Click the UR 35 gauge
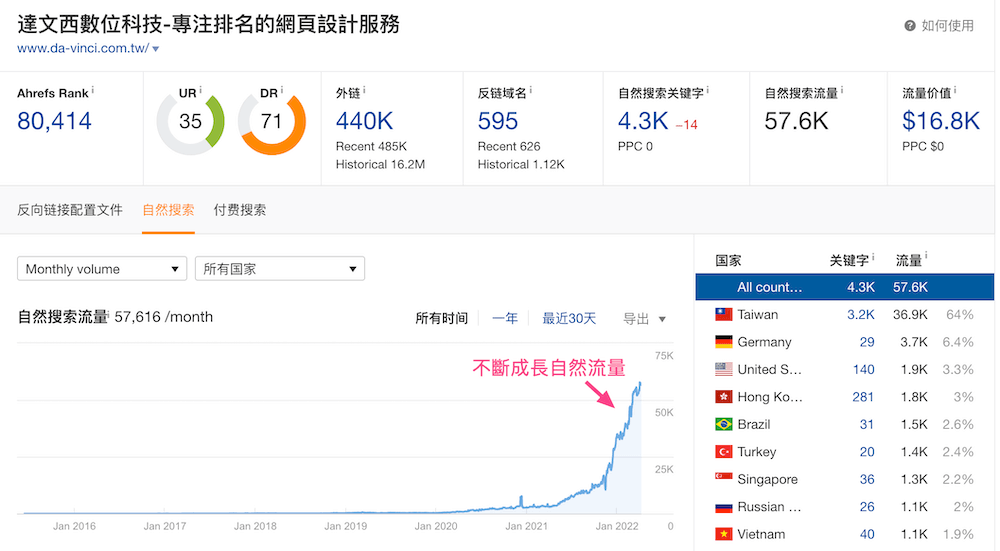Screen dimensions: 1000x551 [x=190, y=121]
